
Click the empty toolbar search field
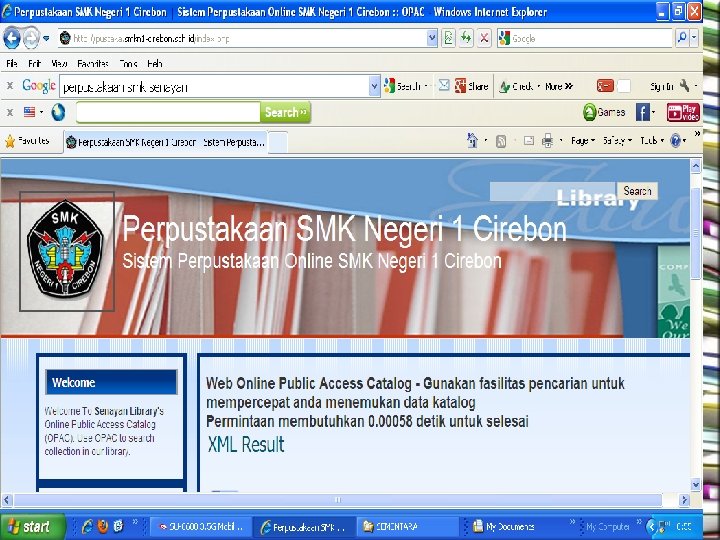coord(168,112)
